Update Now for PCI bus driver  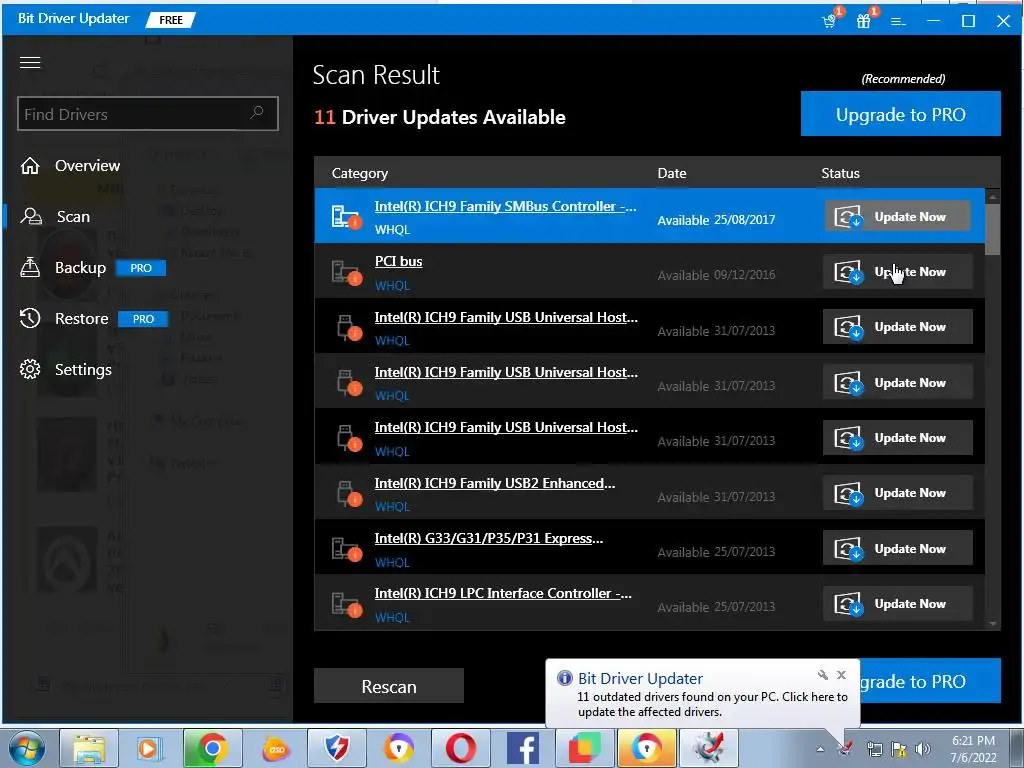coord(898,271)
